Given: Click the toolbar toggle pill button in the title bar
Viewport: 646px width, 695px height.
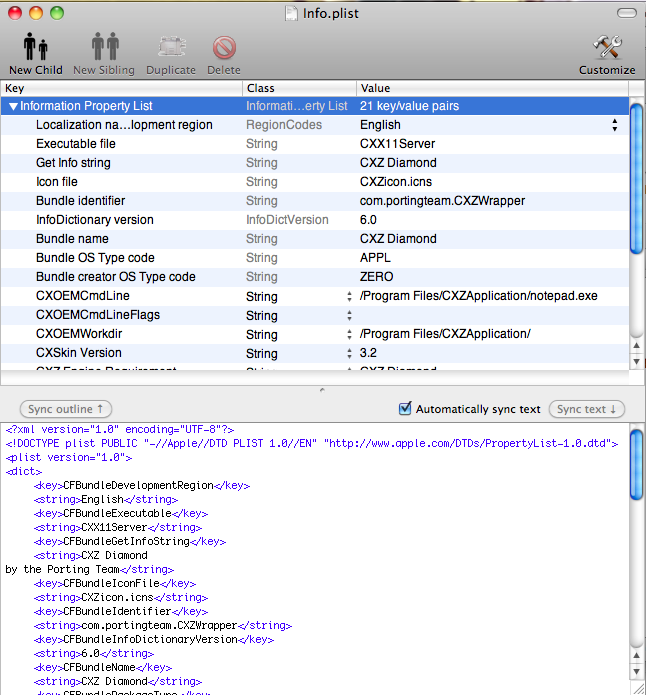Looking at the screenshot, I should (626, 13).
